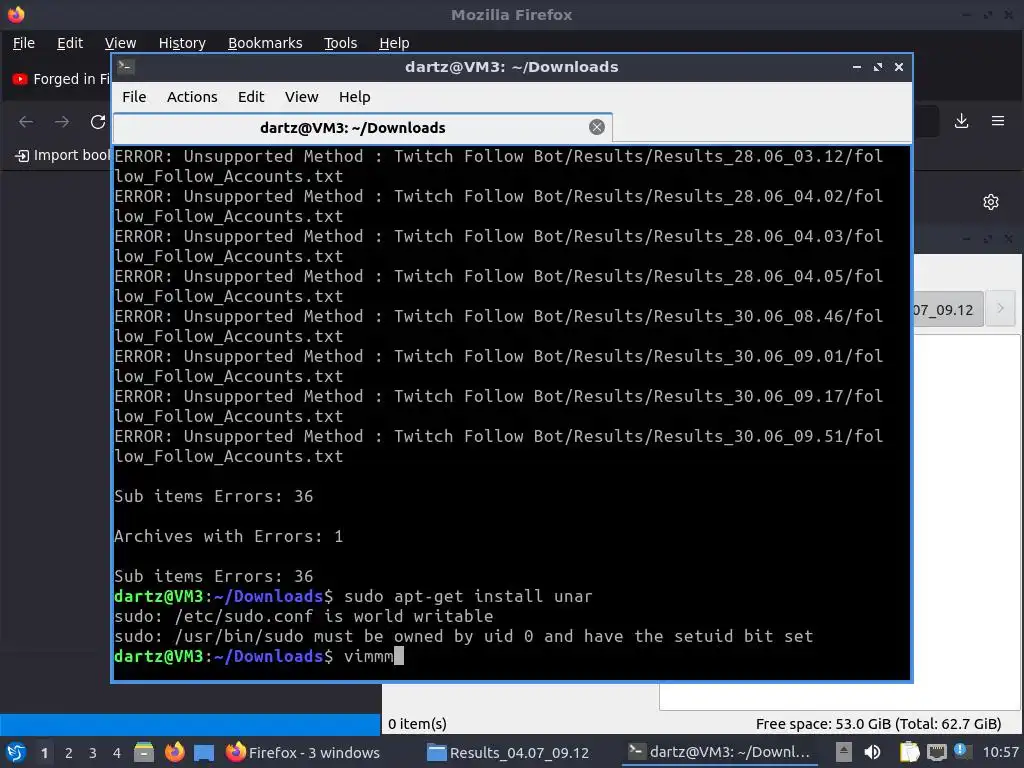Switch to workspace 2
Screen dimensions: 1024x768
[x=69, y=753]
